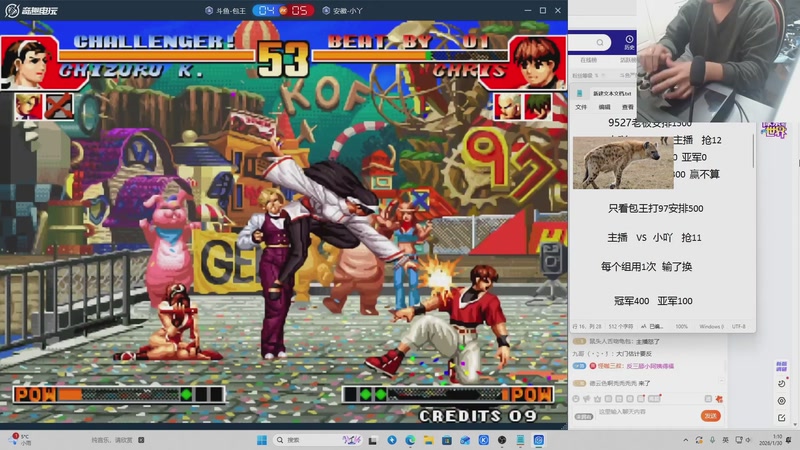Open the 查看 menu in Notepad

[628, 107]
